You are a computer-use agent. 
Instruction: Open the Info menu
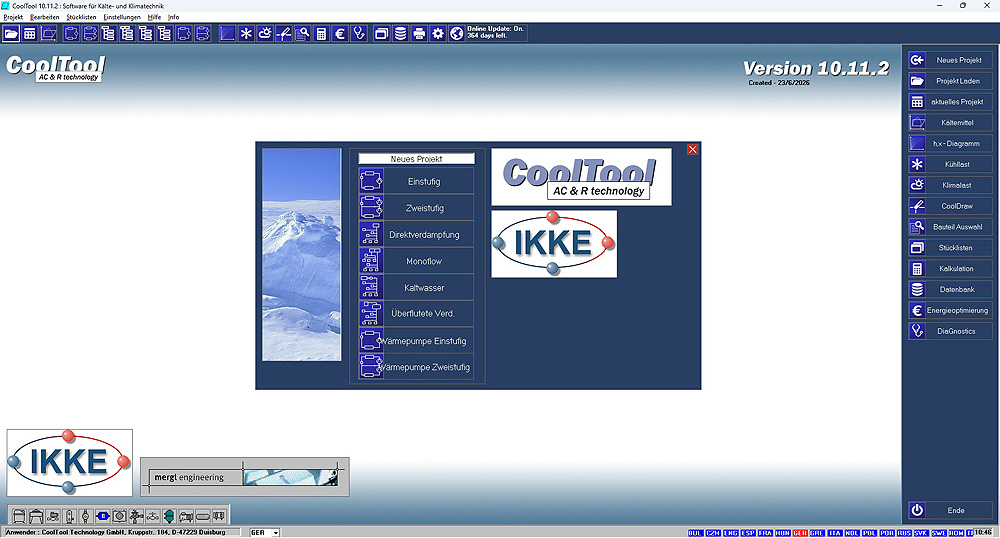point(173,17)
